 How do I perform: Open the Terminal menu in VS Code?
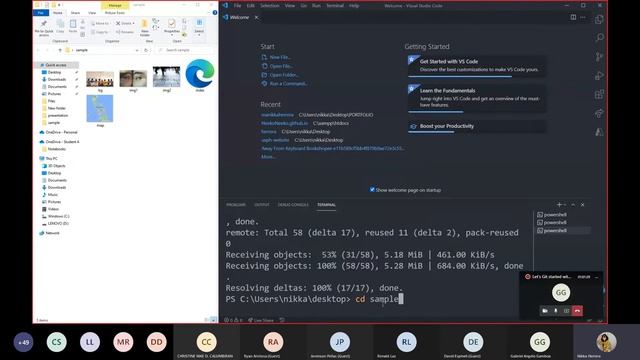tap(335, 6)
